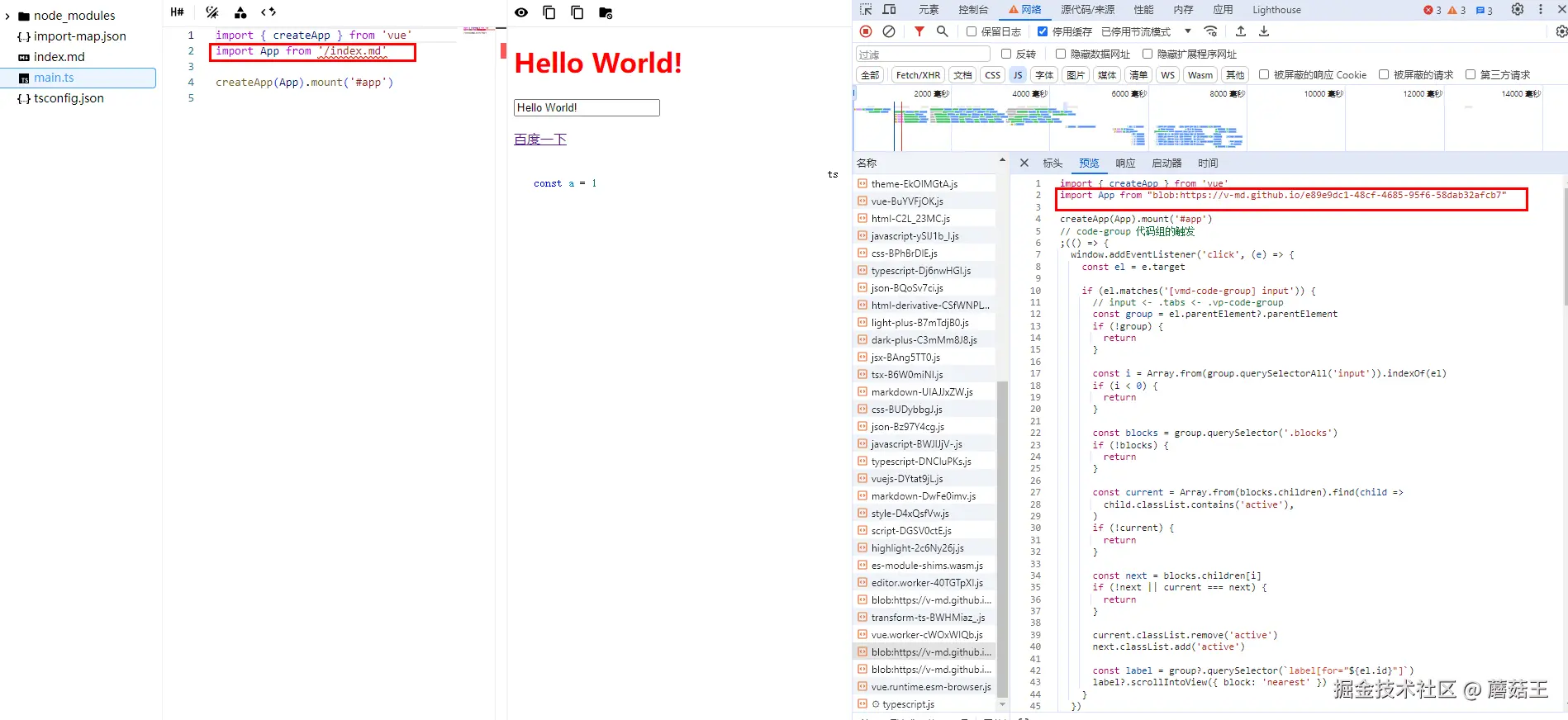This screenshot has height=720, width=1568.
Task: Switch to the 元素 tab
Action: click(929, 10)
